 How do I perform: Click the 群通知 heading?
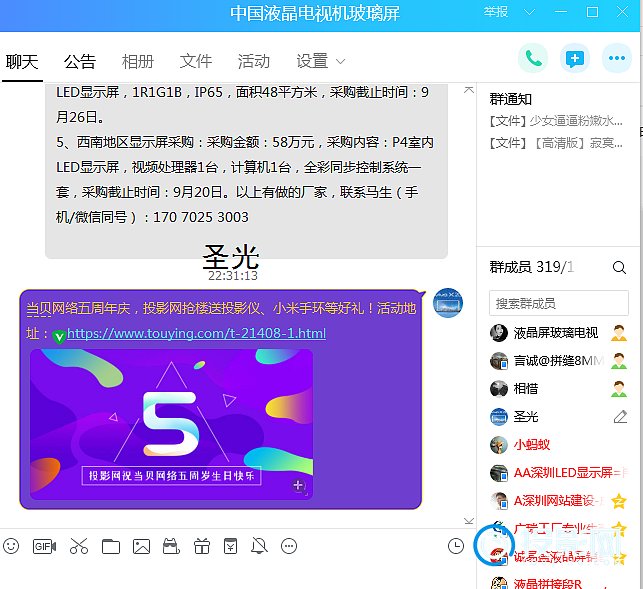pyautogui.click(x=511, y=99)
